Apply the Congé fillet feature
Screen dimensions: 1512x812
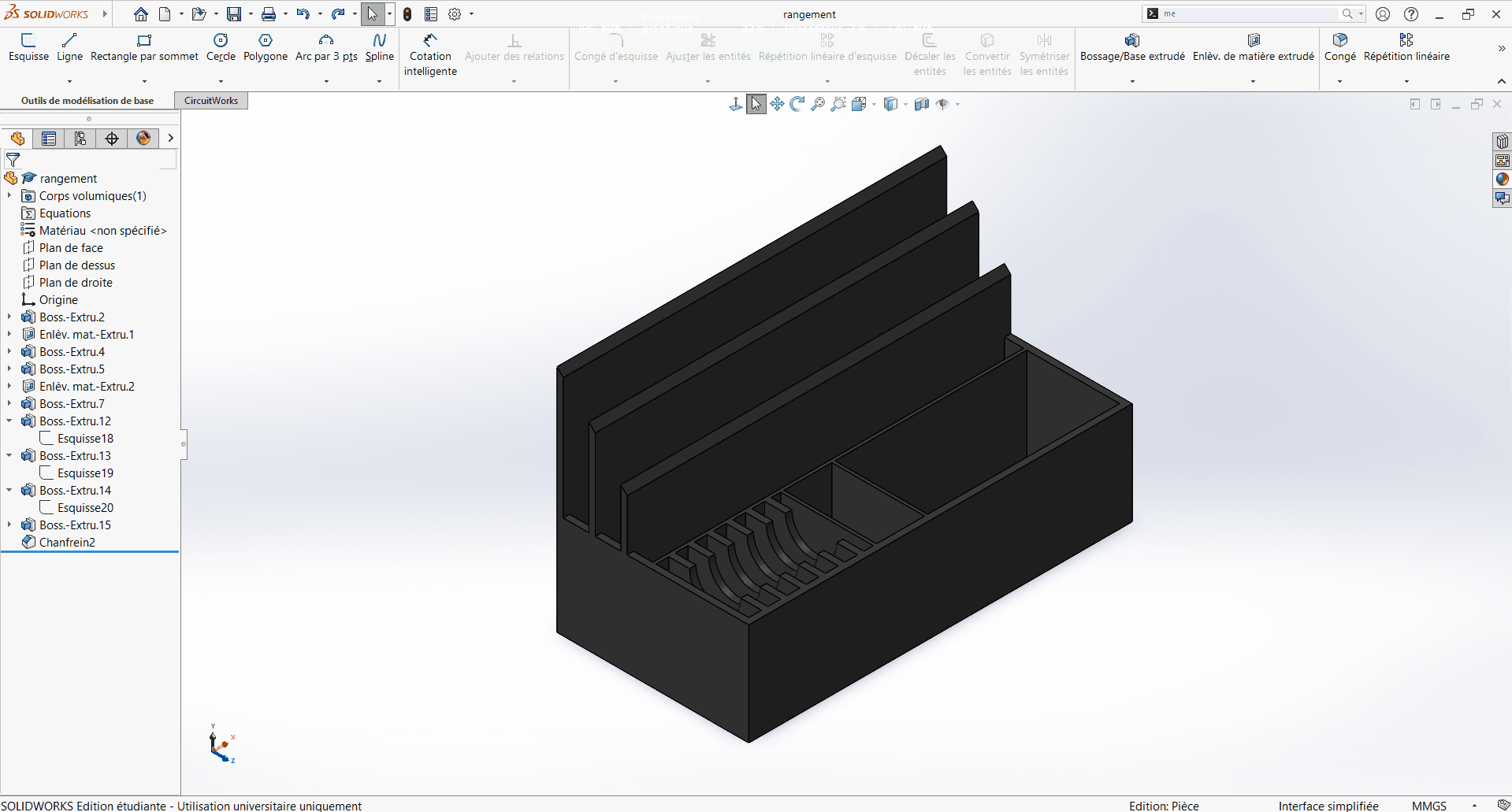pos(1339,47)
